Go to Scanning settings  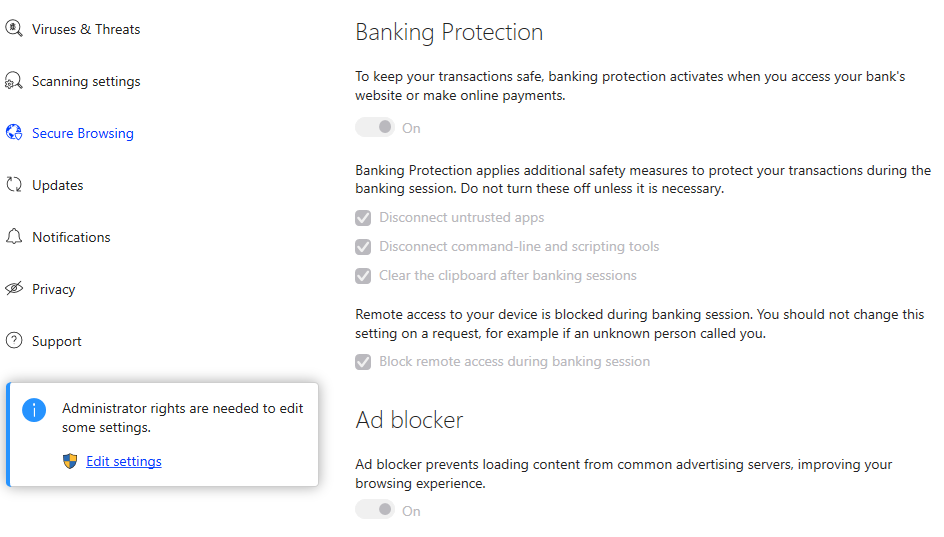pos(86,81)
